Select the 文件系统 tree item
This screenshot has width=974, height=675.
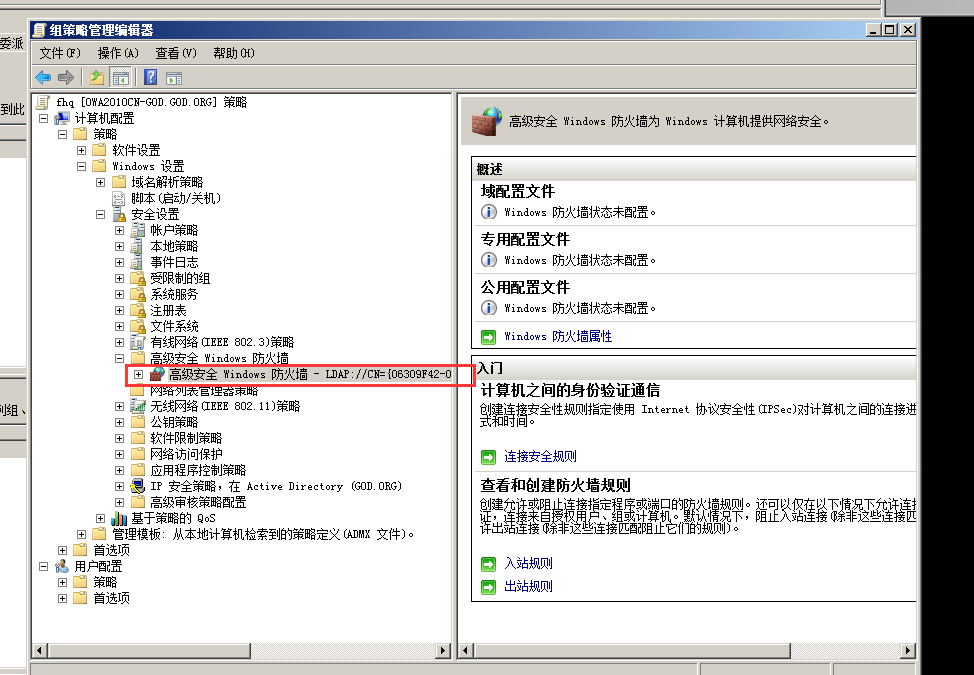point(174,327)
